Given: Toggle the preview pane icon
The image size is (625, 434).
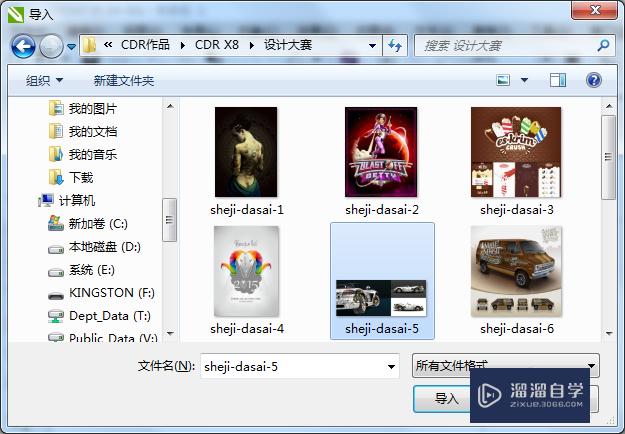Looking at the screenshot, I should [558, 80].
